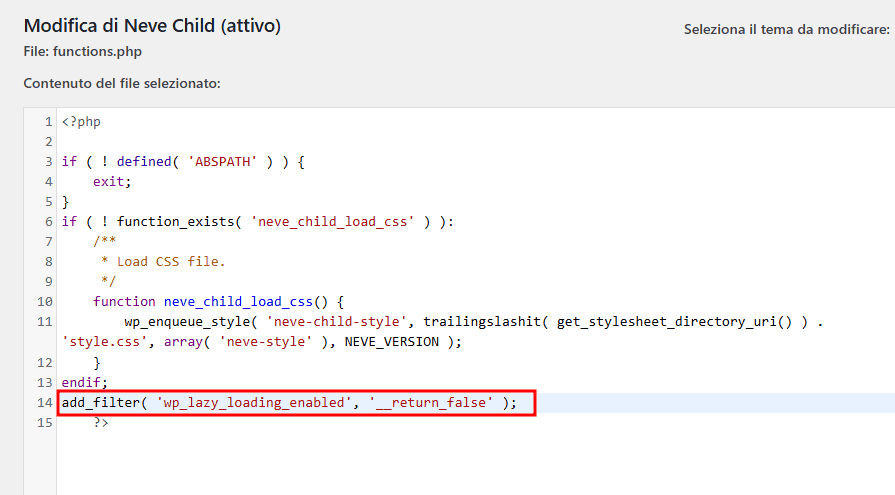Click 'Contenuto del file selezionato:' label
The width and height of the screenshot is (895, 495).
point(122,83)
